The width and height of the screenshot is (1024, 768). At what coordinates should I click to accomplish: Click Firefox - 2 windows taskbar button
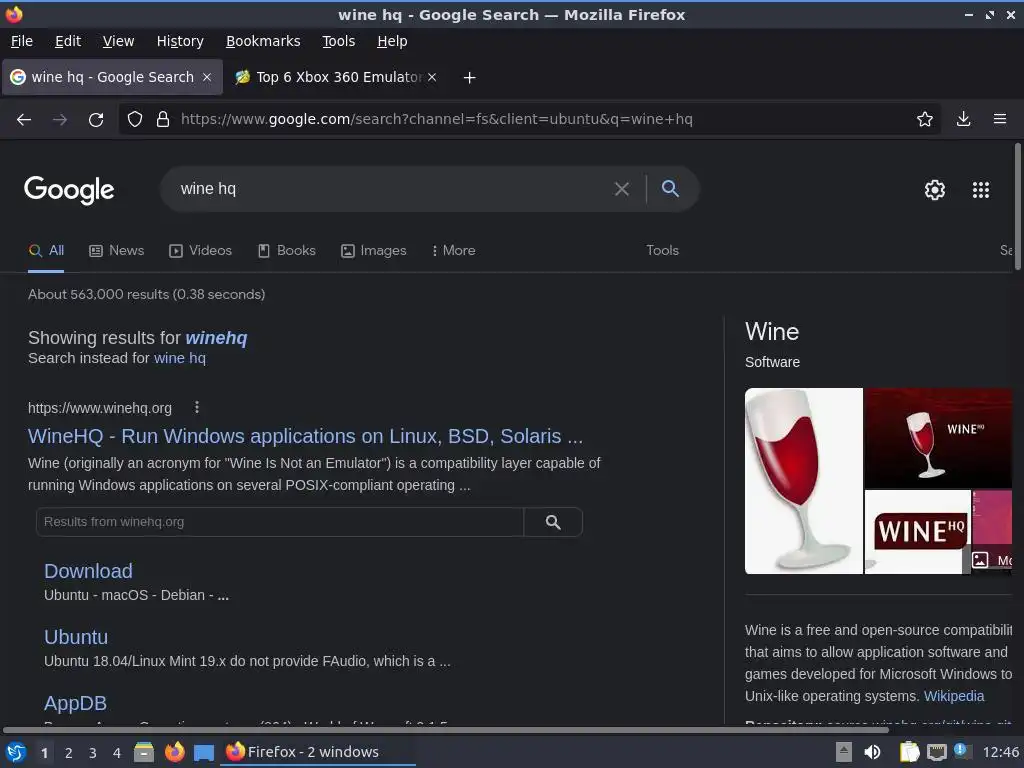click(318, 752)
